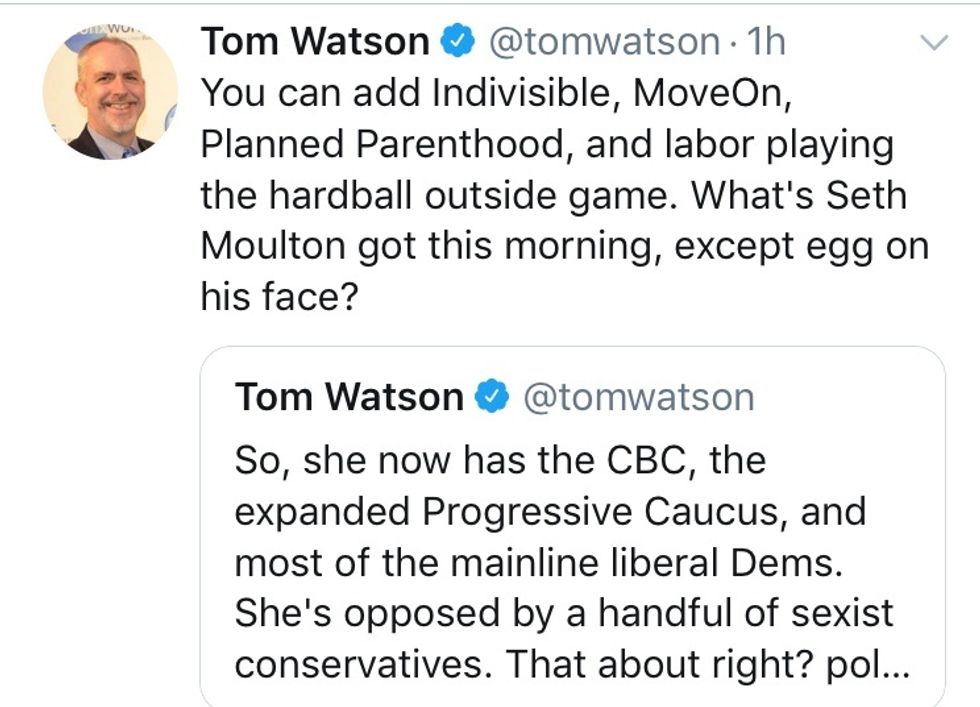Click the "his face?" line ending the main tweet
980x707 pixels.
click(279, 298)
